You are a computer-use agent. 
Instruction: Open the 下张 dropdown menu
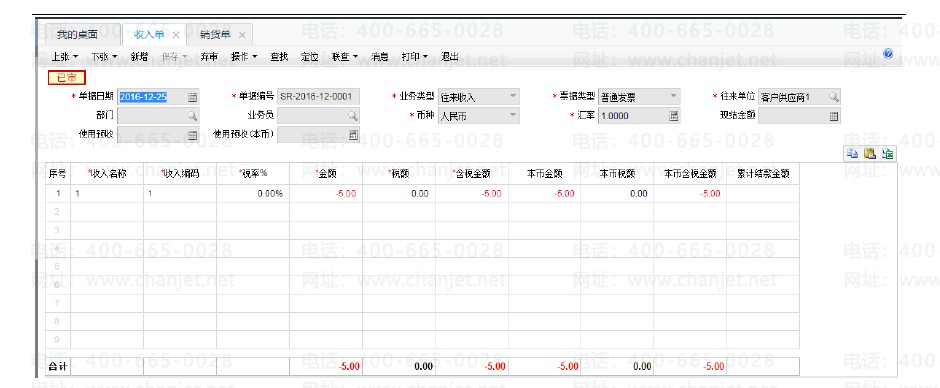click(104, 57)
